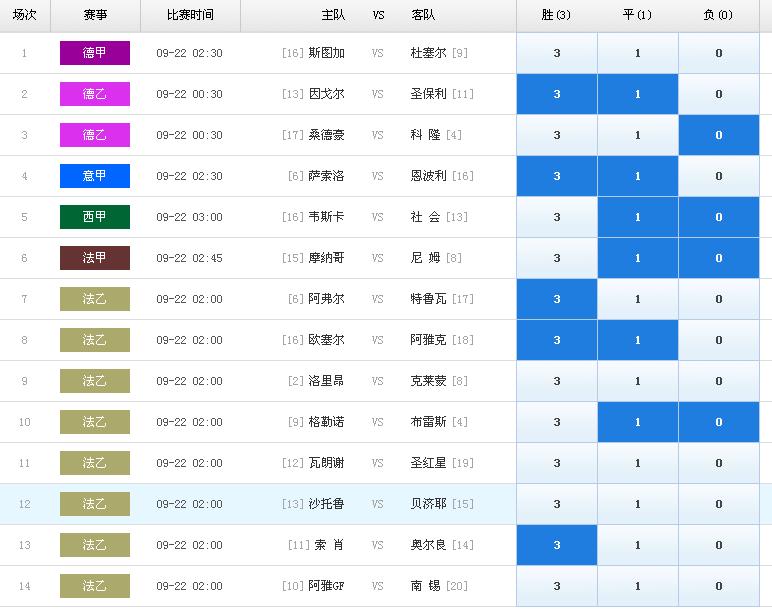Open away team 恩波利
772x613 pixels.
click(x=428, y=176)
